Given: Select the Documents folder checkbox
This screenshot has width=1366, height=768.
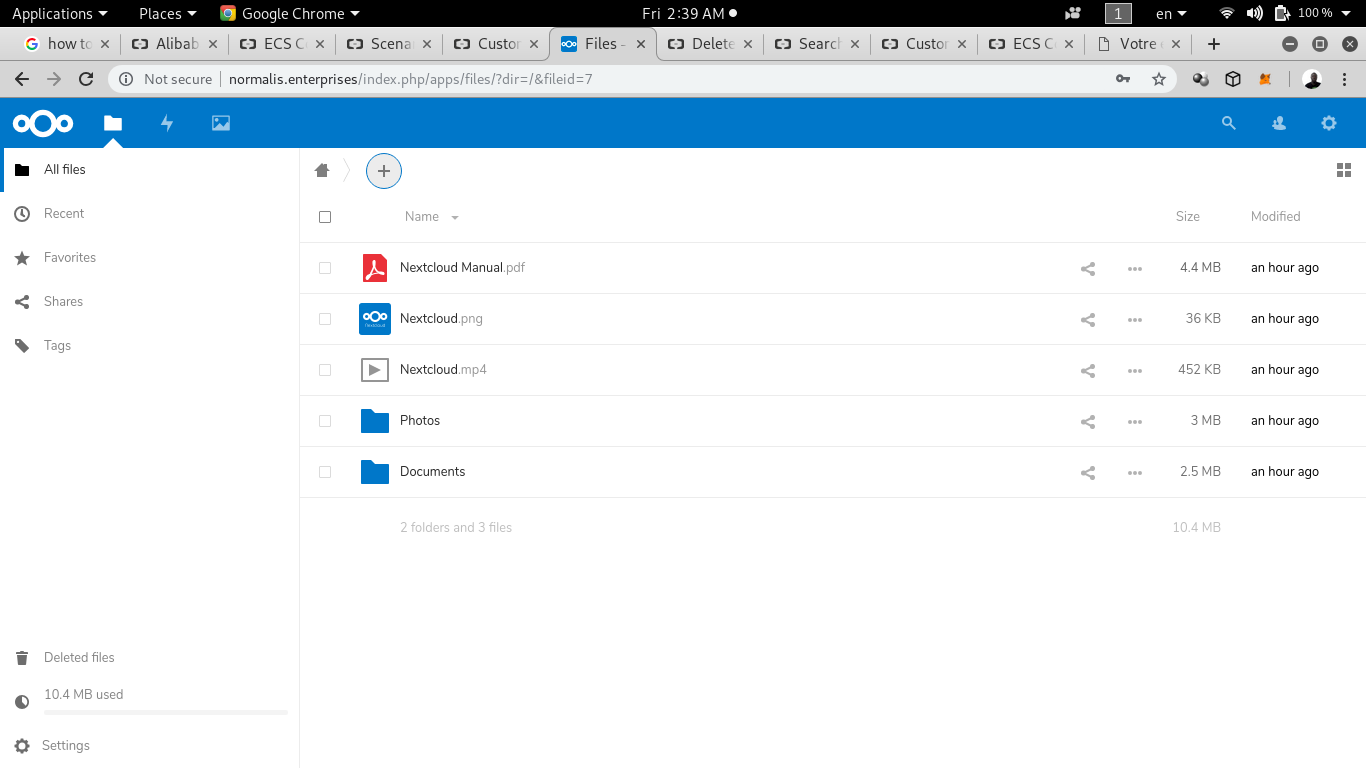Looking at the screenshot, I should point(325,472).
